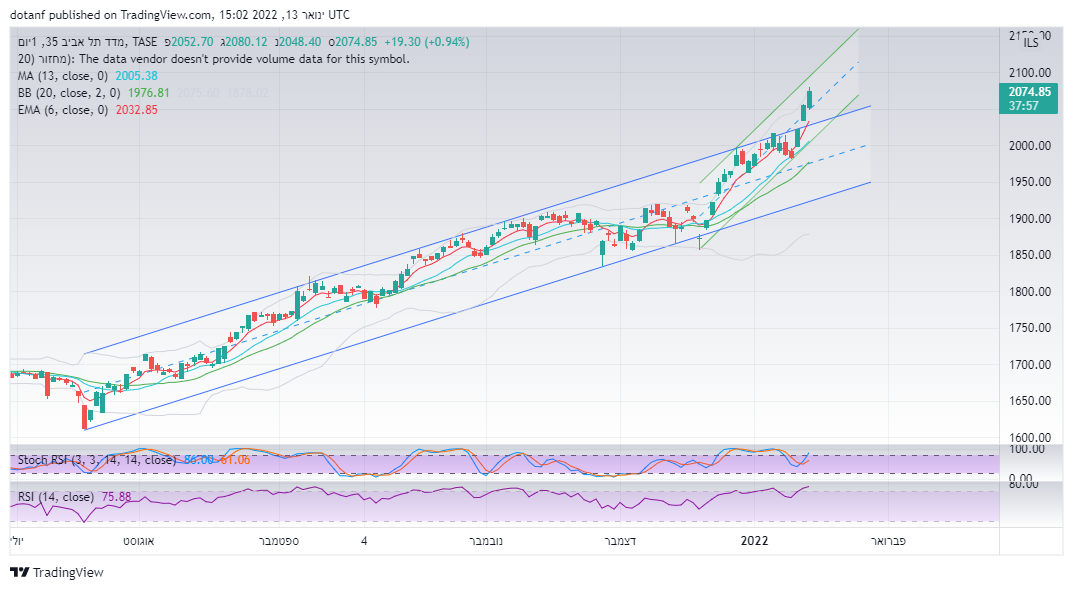Click the 2022 label on time axis

pos(755,541)
